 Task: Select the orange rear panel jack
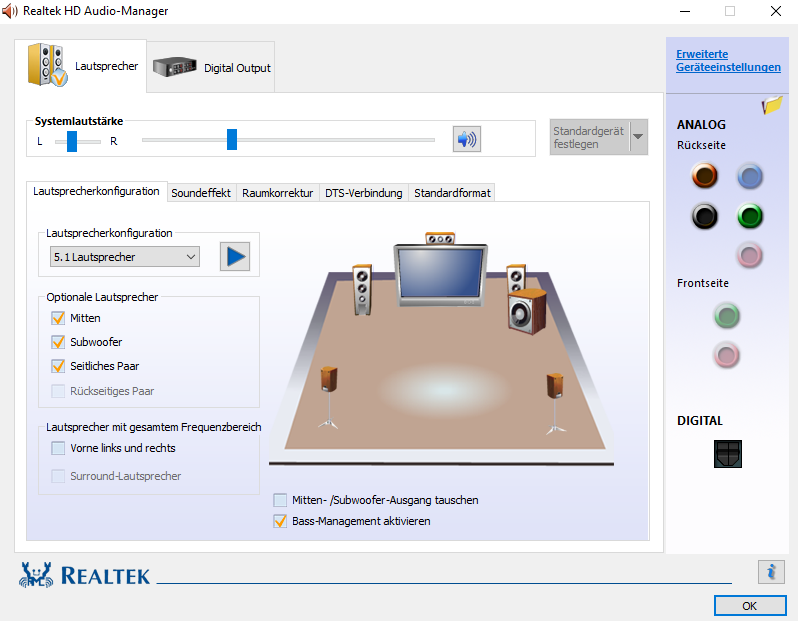[x=704, y=176]
